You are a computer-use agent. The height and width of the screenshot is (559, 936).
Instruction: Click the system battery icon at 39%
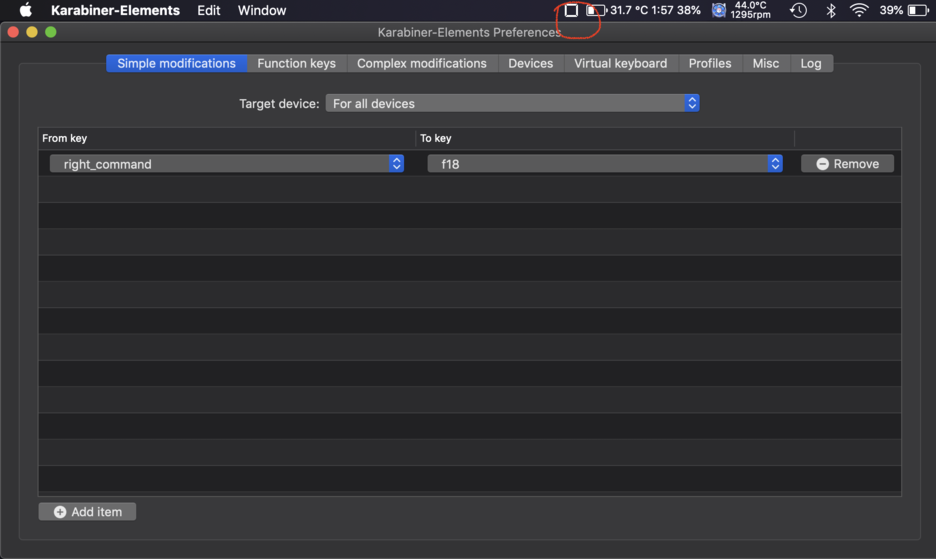918,10
